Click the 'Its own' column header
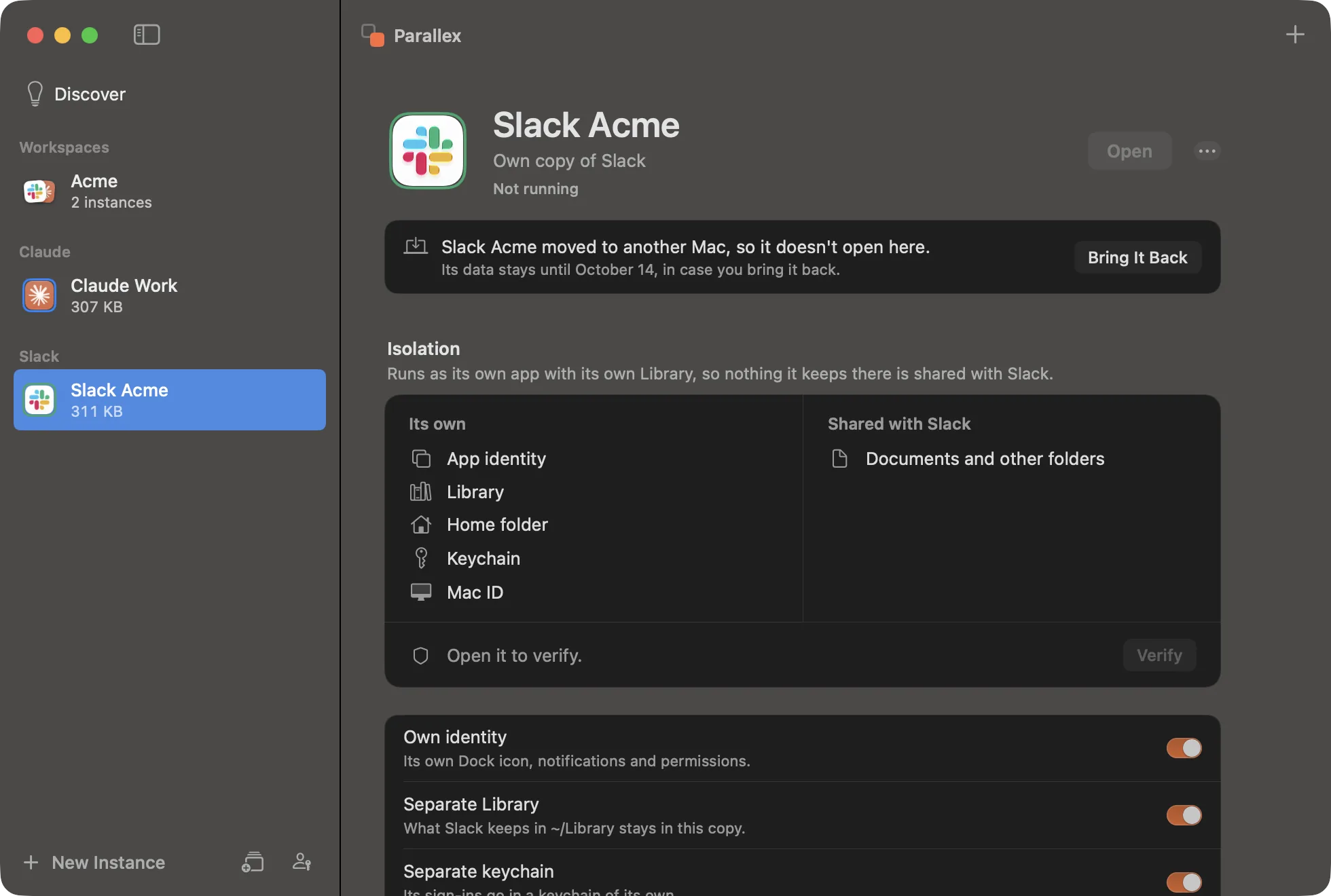The height and width of the screenshot is (896, 1331). (x=437, y=424)
